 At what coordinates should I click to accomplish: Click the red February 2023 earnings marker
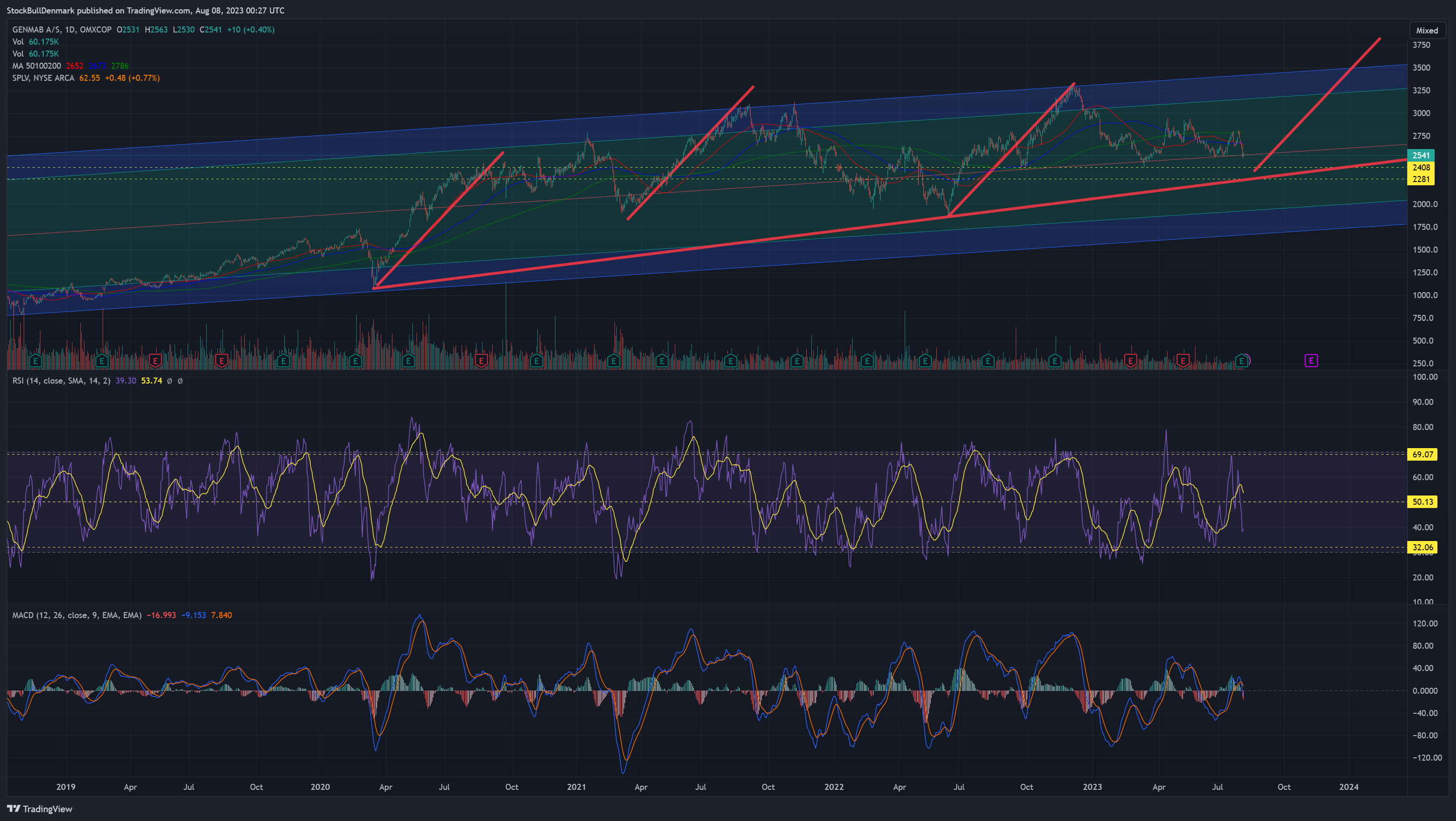[x=1130, y=360]
